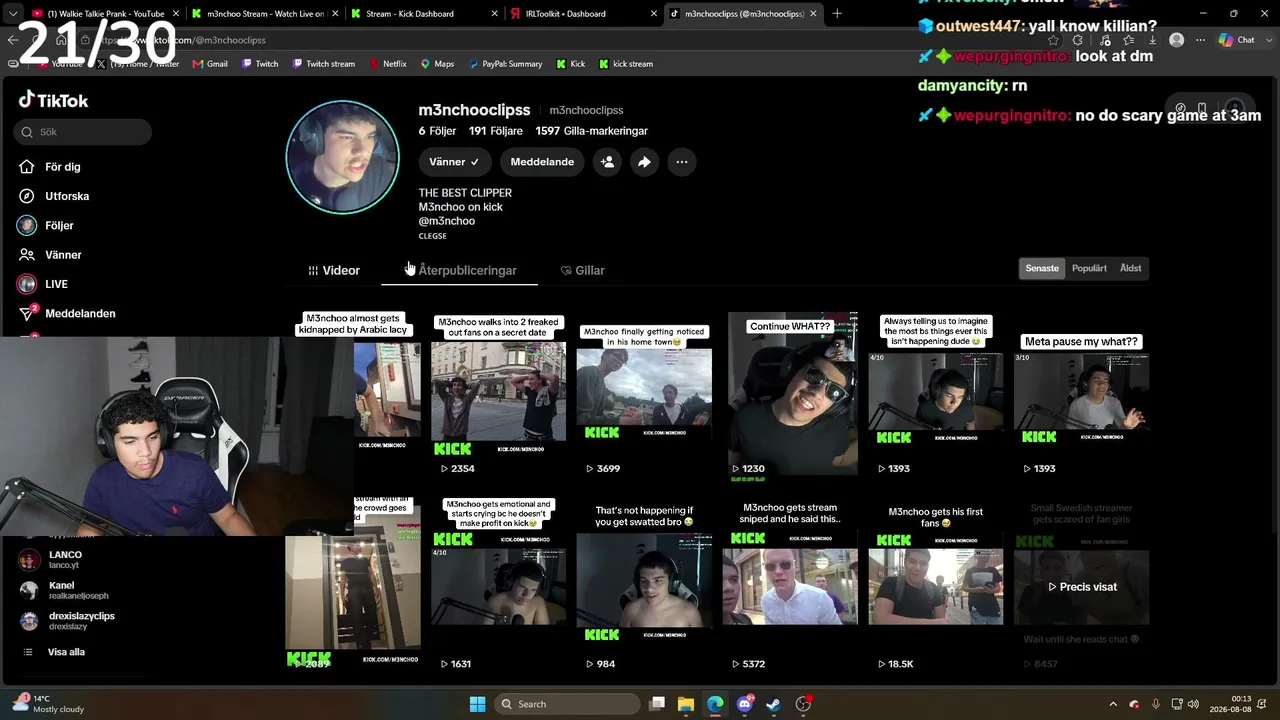Open the weather widget showing 14°C

click(x=48, y=704)
